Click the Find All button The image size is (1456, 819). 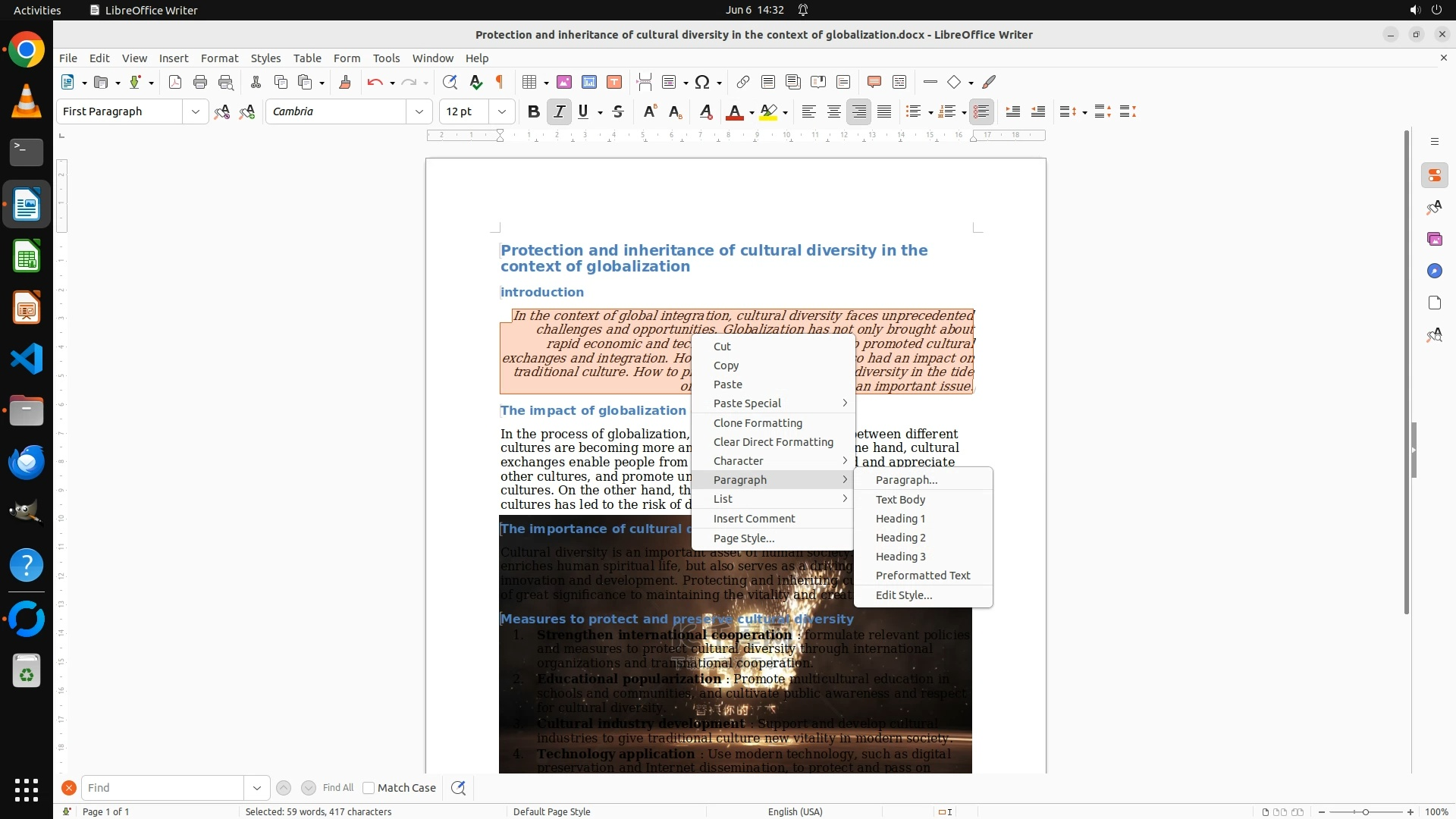pos(337,788)
